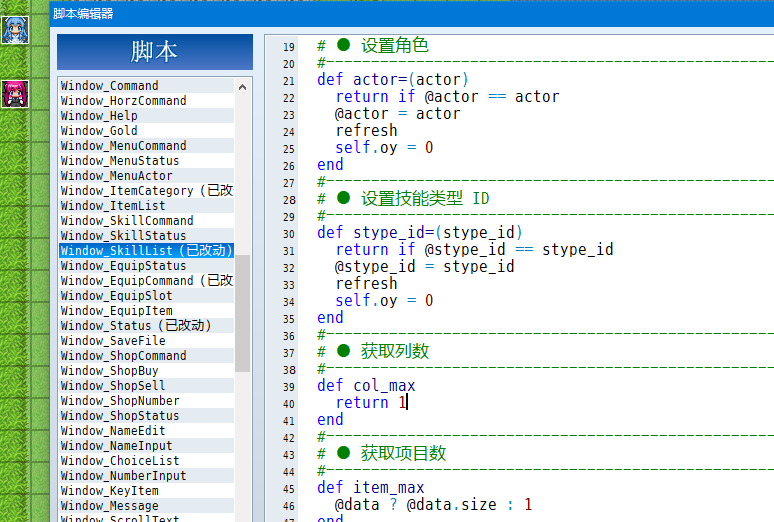Viewport: 774px width, 522px height.
Task: Select the Window_MenuStatus script
Action: (147, 161)
